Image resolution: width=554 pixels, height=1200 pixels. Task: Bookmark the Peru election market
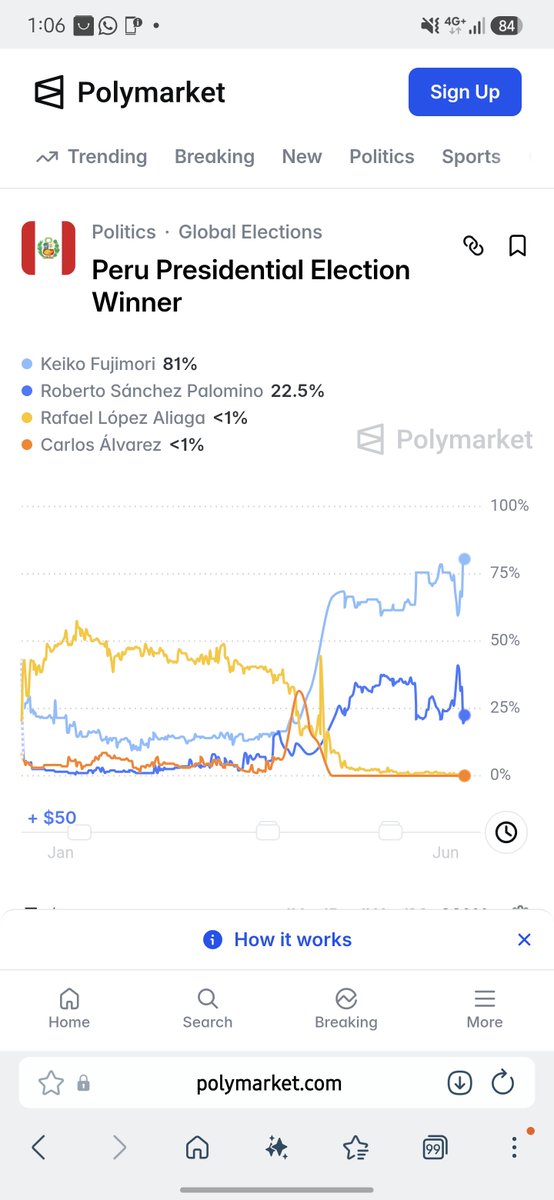tap(517, 245)
